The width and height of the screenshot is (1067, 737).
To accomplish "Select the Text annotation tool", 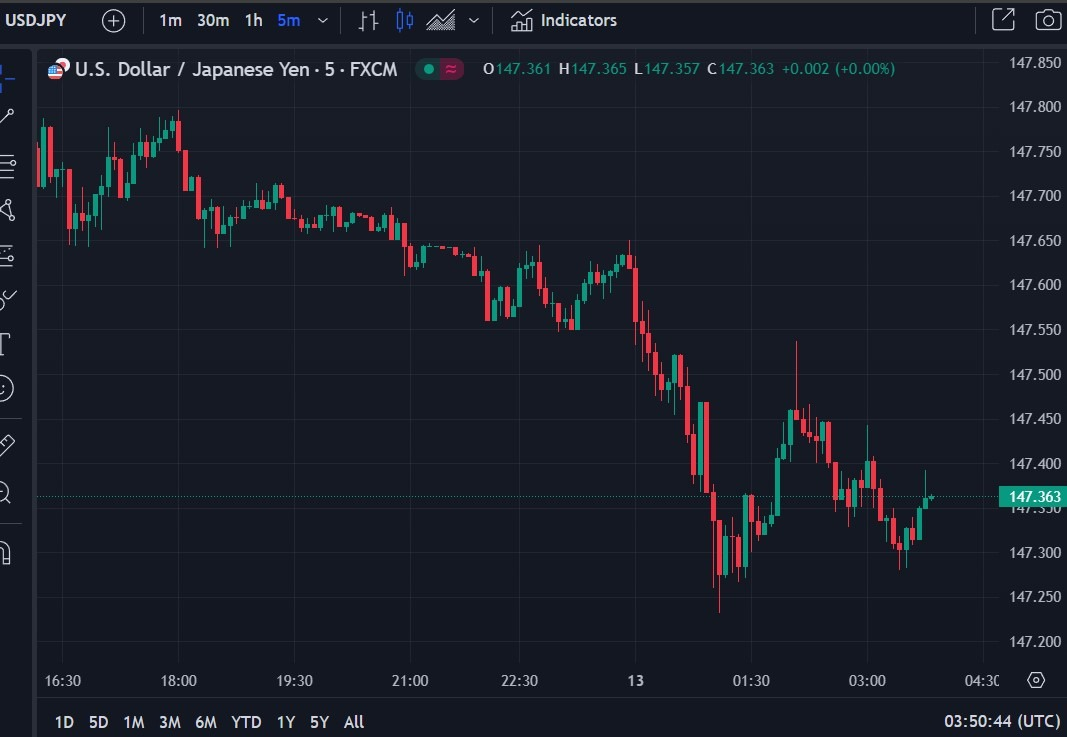I will tap(5, 344).
